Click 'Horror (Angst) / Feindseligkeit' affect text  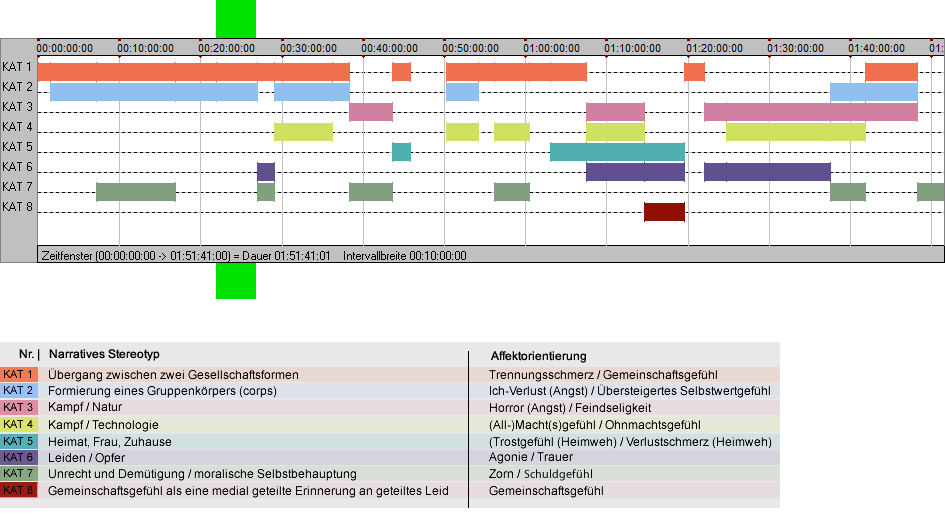click(570, 408)
